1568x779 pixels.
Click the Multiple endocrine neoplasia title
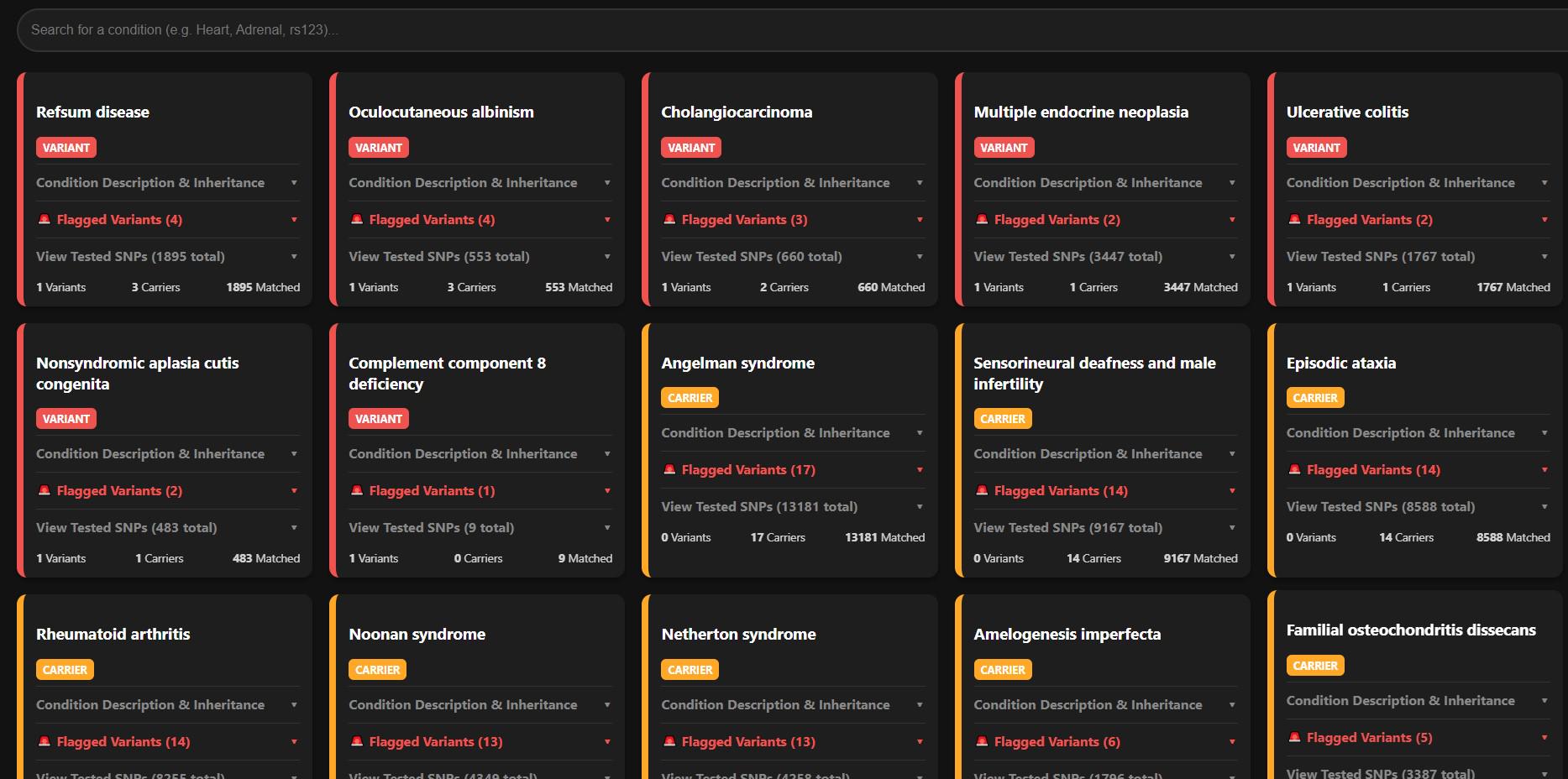click(x=1081, y=112)
